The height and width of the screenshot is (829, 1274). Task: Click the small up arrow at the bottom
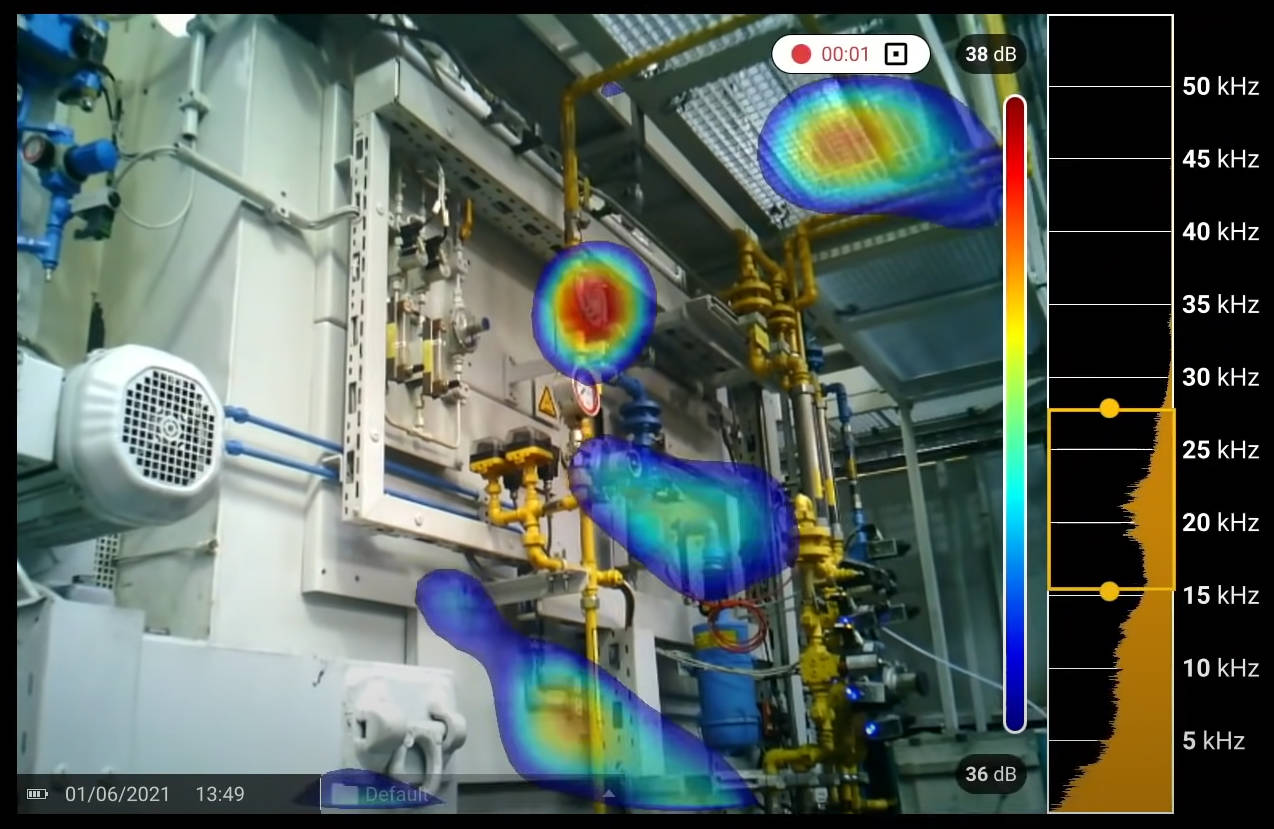point(607,795)
